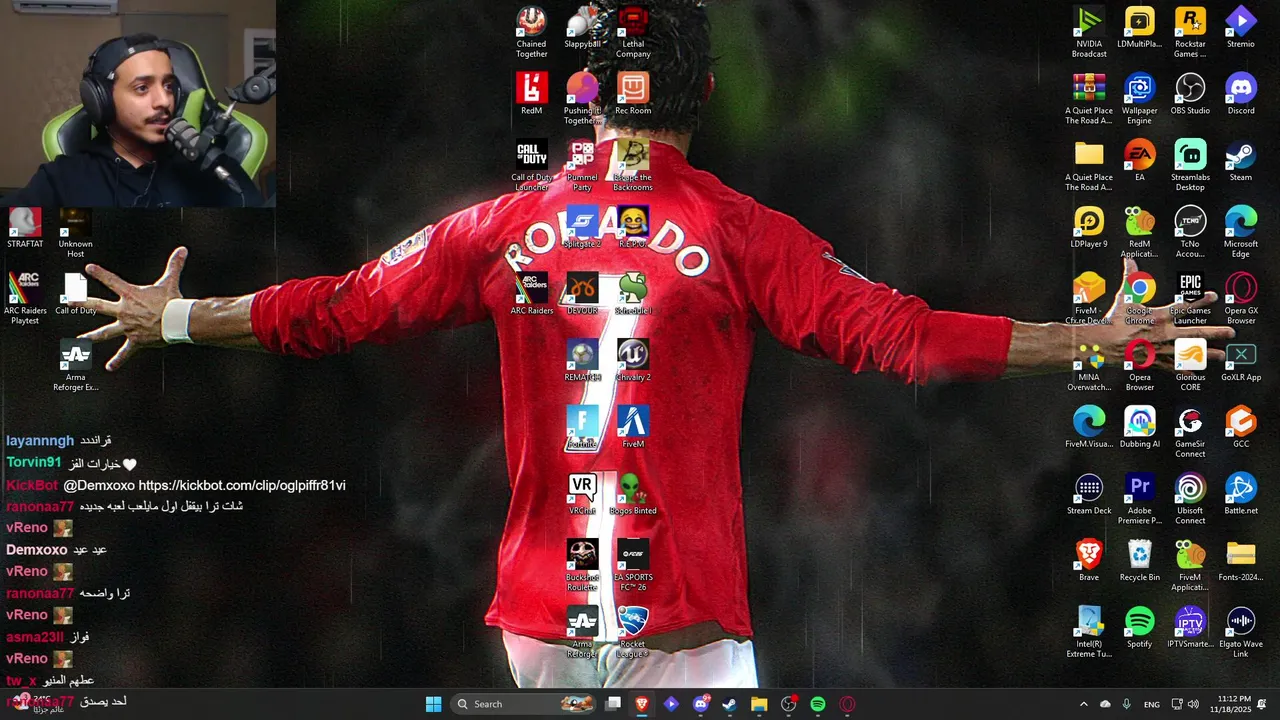Launch Rocket League from the desktop
The height and width of the screenshot is (720, 1280).
coord(633,632)
